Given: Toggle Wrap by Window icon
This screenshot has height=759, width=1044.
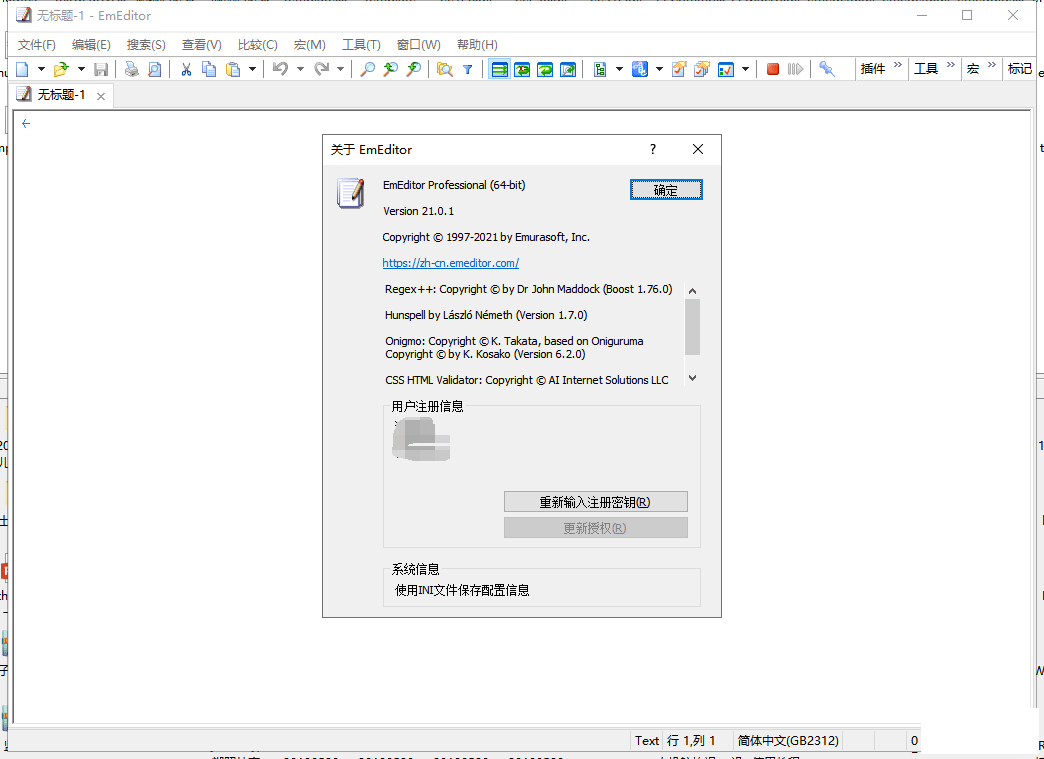Looking at the screenshot, I should [x=545, y=69].
